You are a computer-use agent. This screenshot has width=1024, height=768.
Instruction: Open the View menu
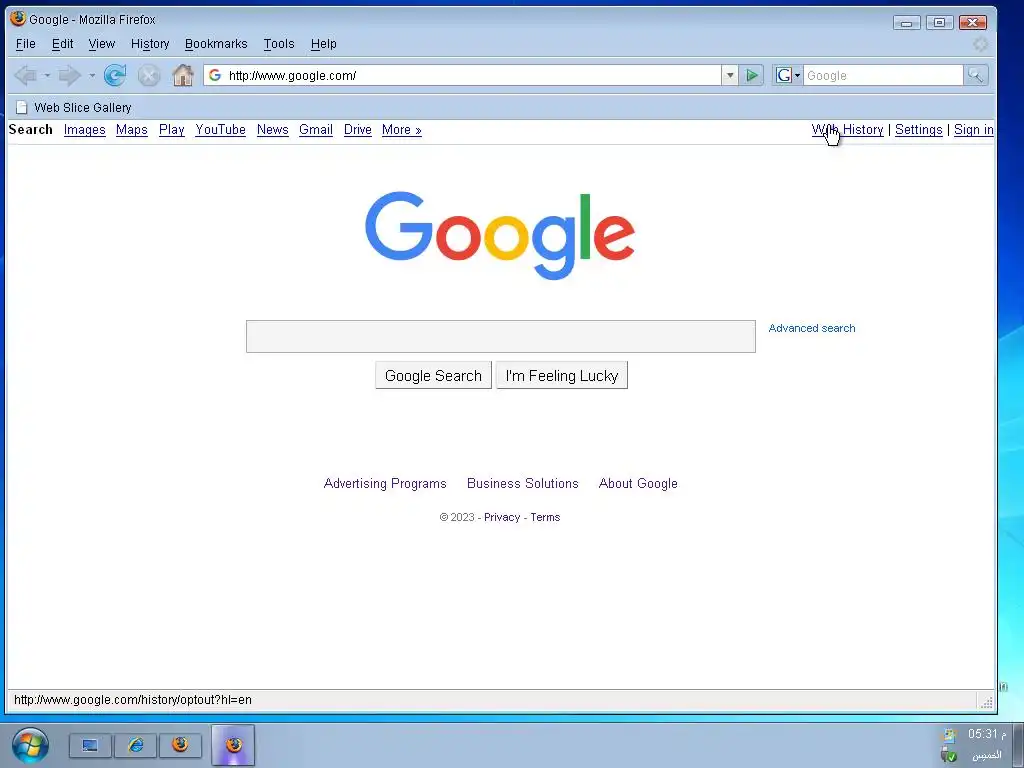102,44
